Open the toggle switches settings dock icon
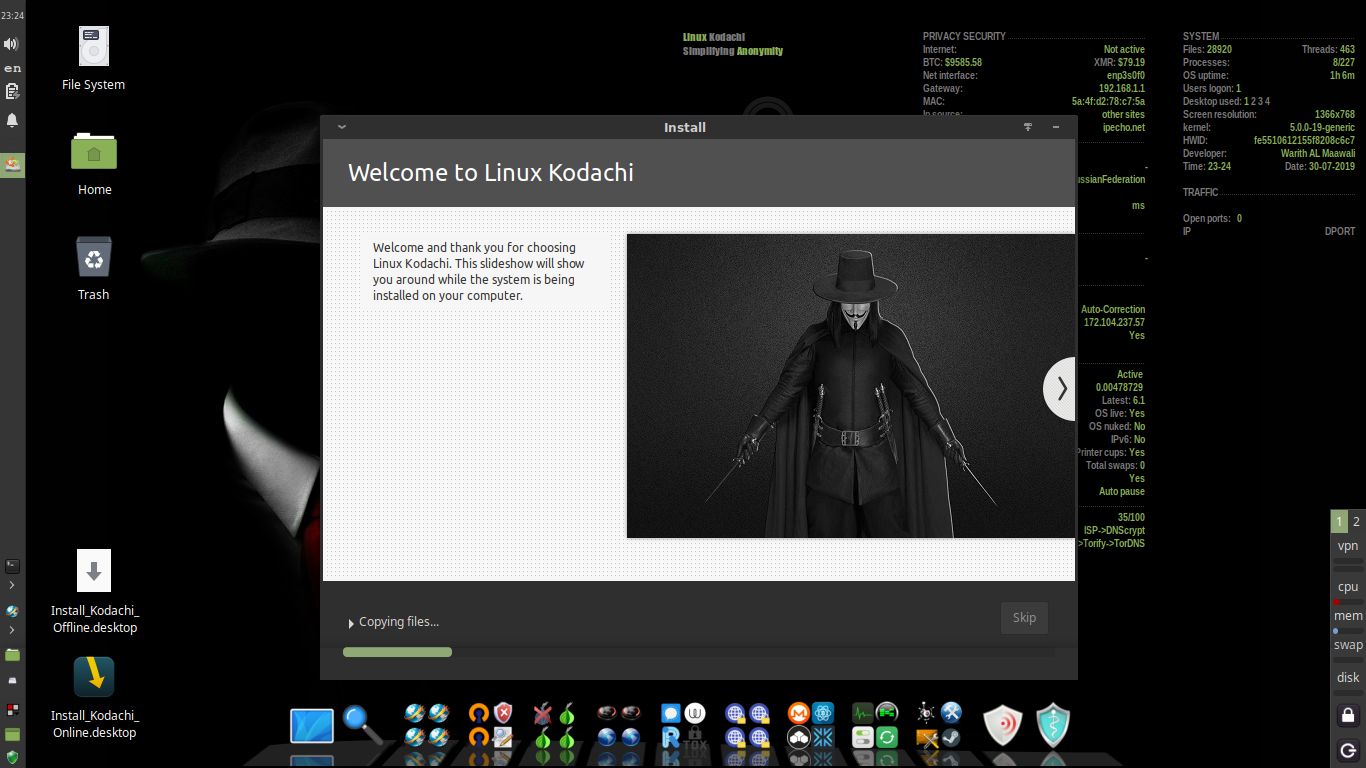This screenshot has height=768, width=1366. coord(862,738)
